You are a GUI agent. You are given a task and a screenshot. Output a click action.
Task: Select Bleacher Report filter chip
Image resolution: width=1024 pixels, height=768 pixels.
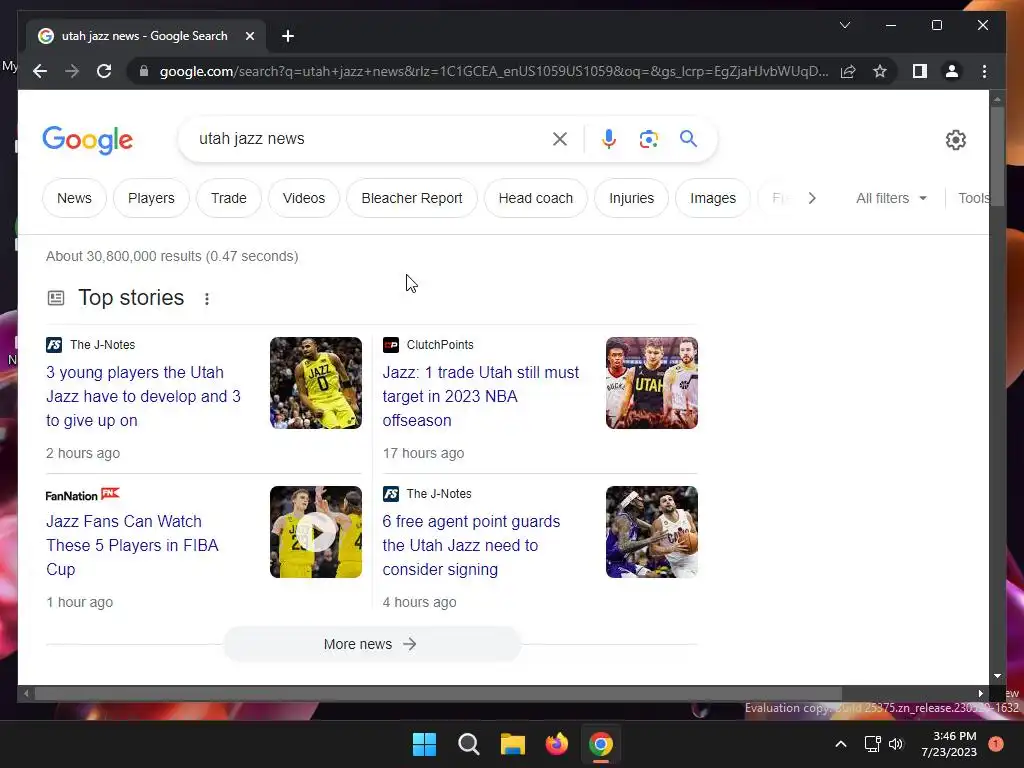(x=411, y=198)
